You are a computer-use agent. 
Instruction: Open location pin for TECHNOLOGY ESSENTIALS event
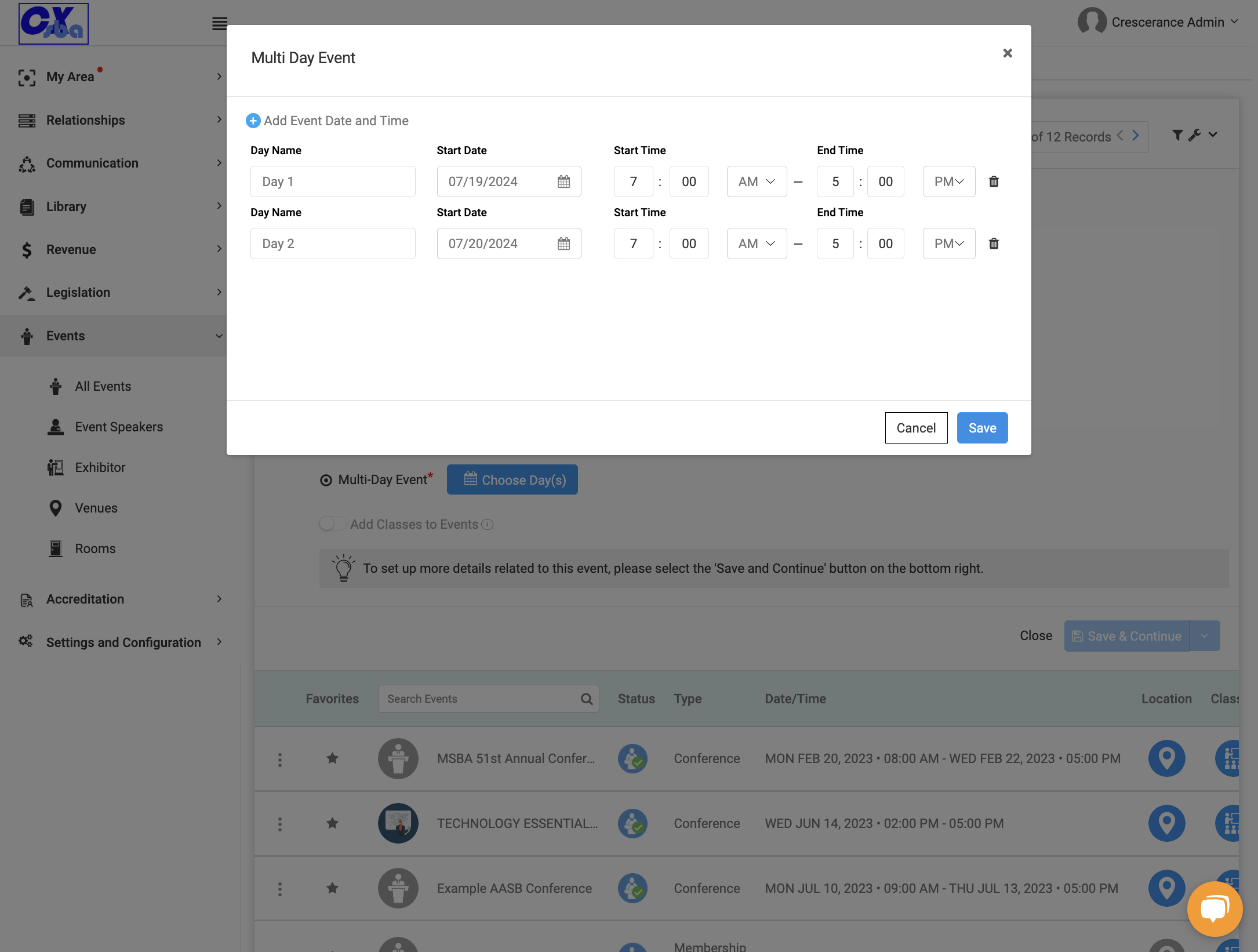click(x=1166, y=823)
